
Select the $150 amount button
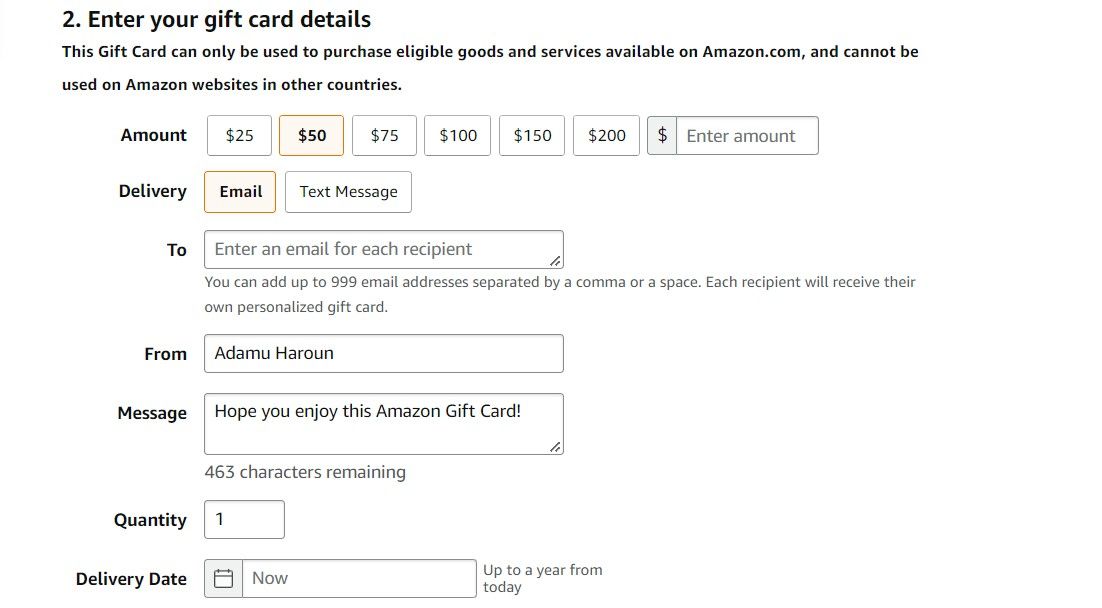click(531, 135)
